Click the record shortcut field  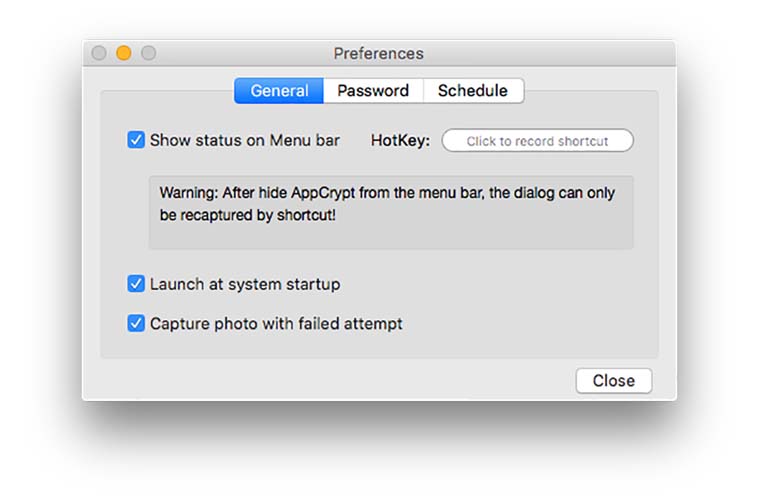537,141
